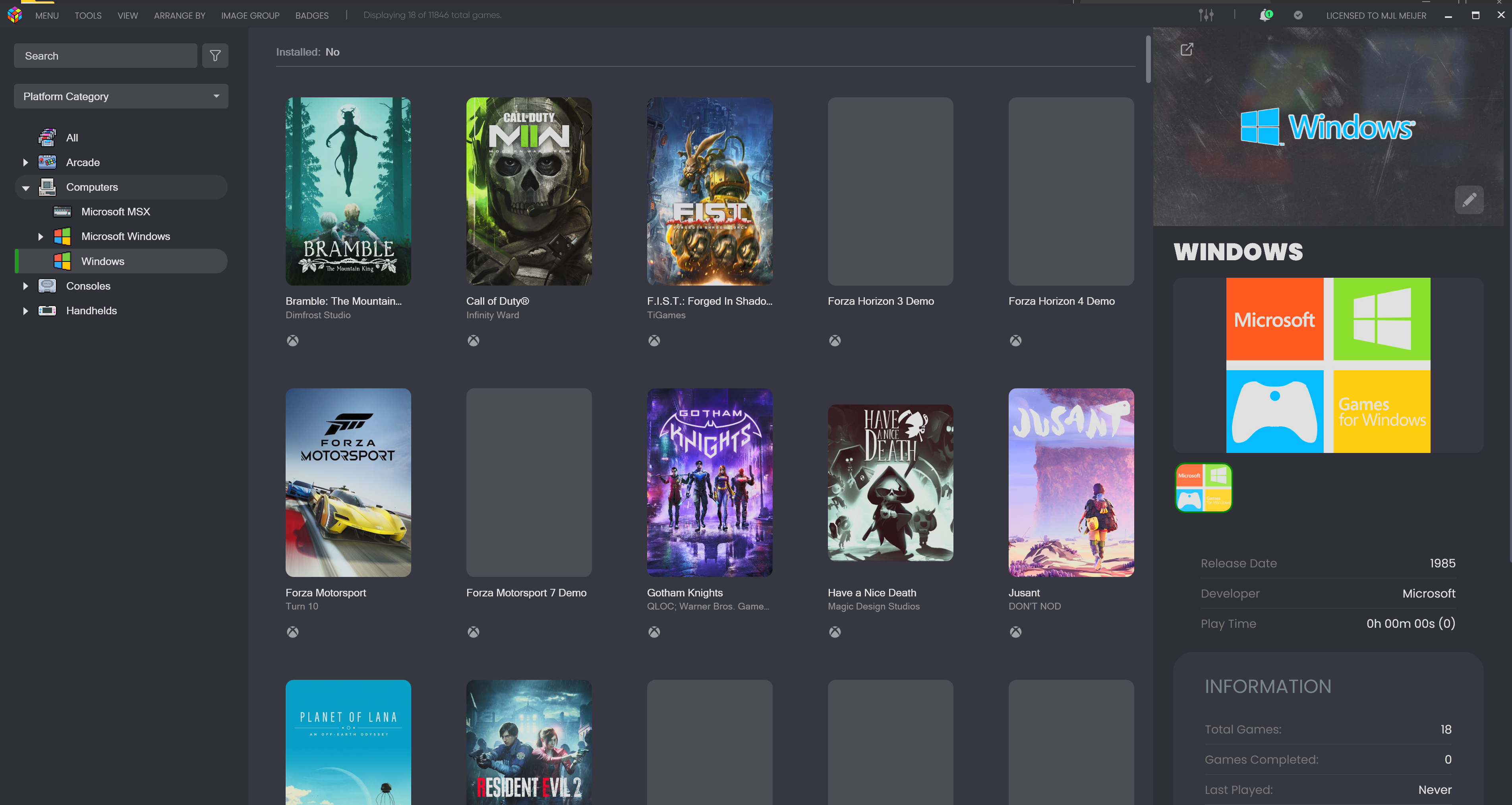Open the VIEW menu
The height and width of the screenshot is (805, 1512).
click(x=128, y=15)
